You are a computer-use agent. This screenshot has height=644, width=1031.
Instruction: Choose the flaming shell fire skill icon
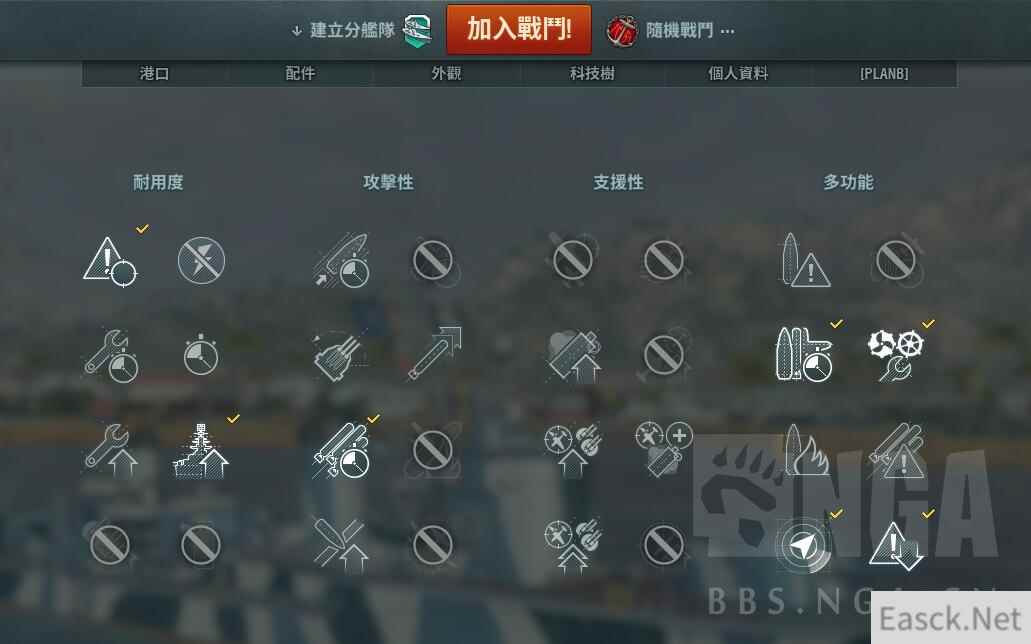click(806, 450)
